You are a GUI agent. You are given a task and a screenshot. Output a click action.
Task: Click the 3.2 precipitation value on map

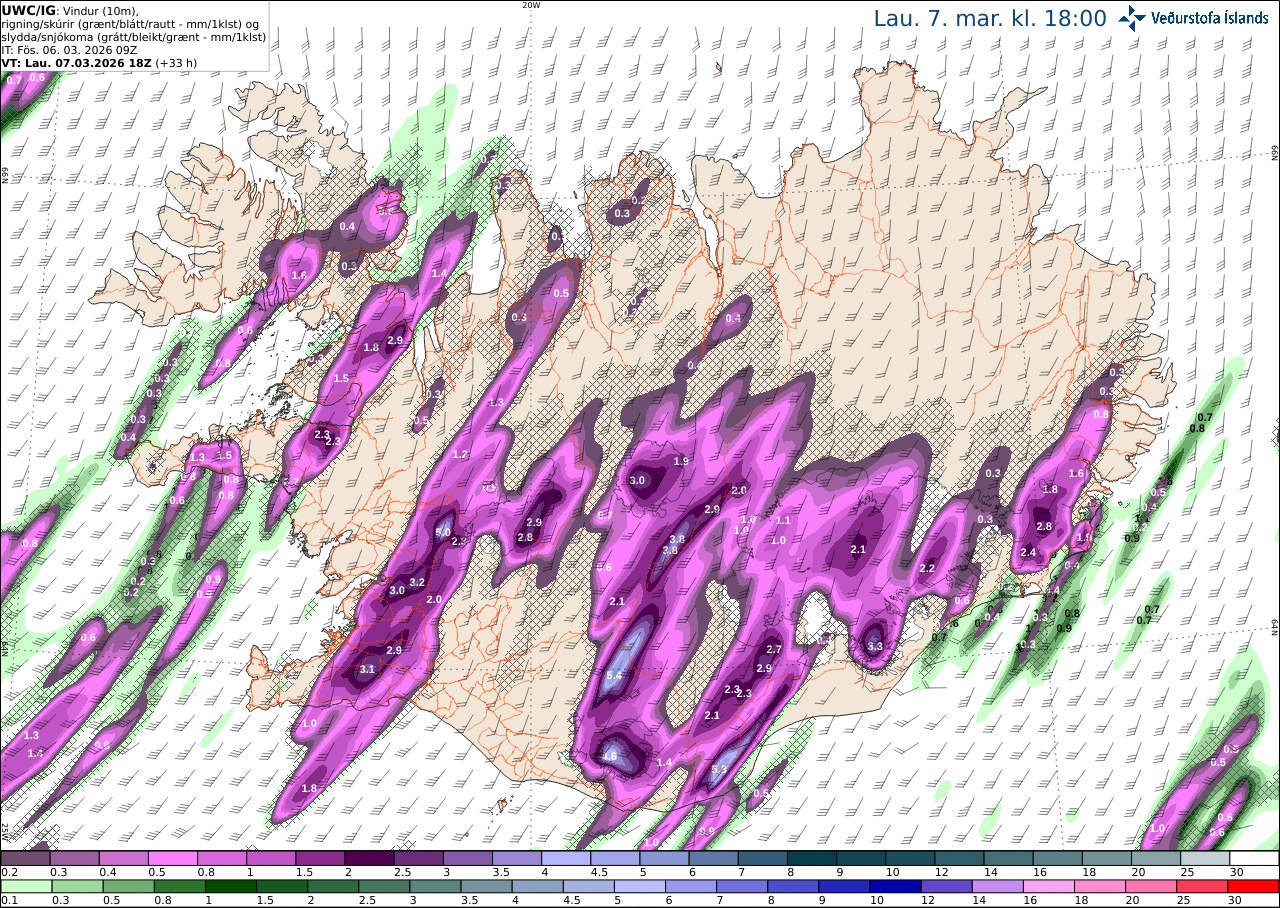[418, 583]
